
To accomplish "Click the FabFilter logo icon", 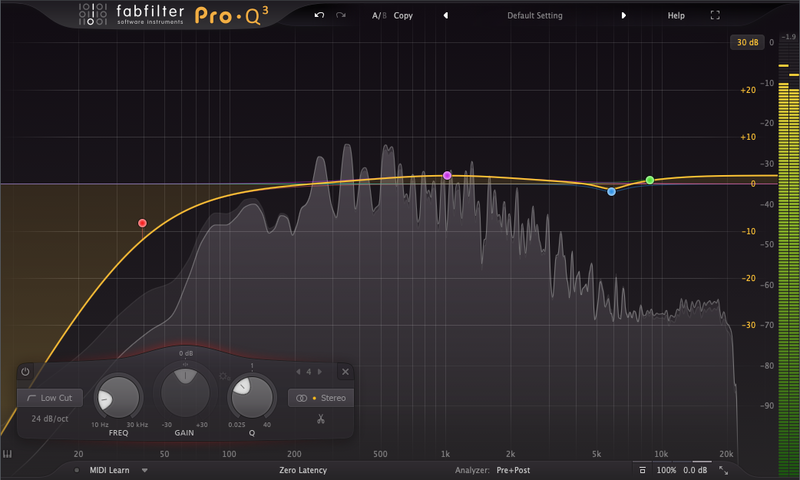I will 92,14.
